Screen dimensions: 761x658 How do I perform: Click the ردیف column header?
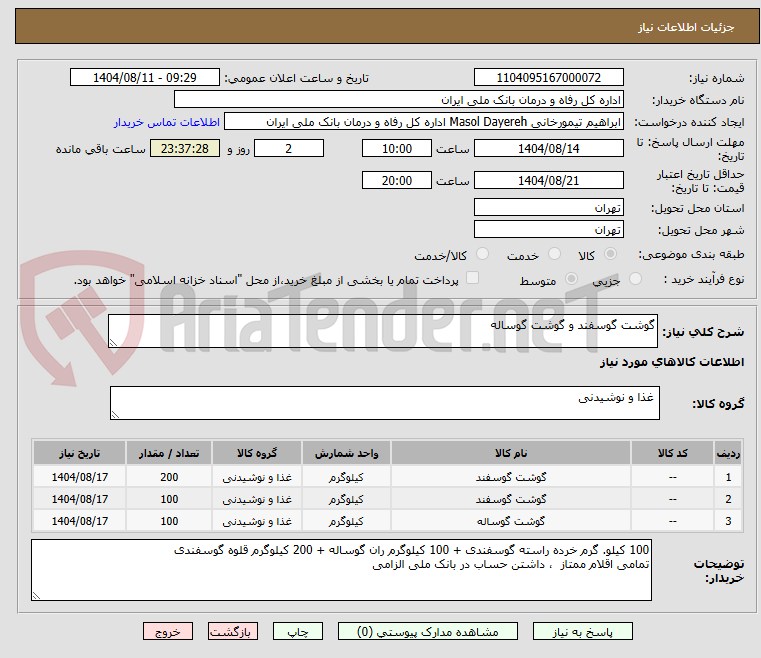click(x=728, y=453)
